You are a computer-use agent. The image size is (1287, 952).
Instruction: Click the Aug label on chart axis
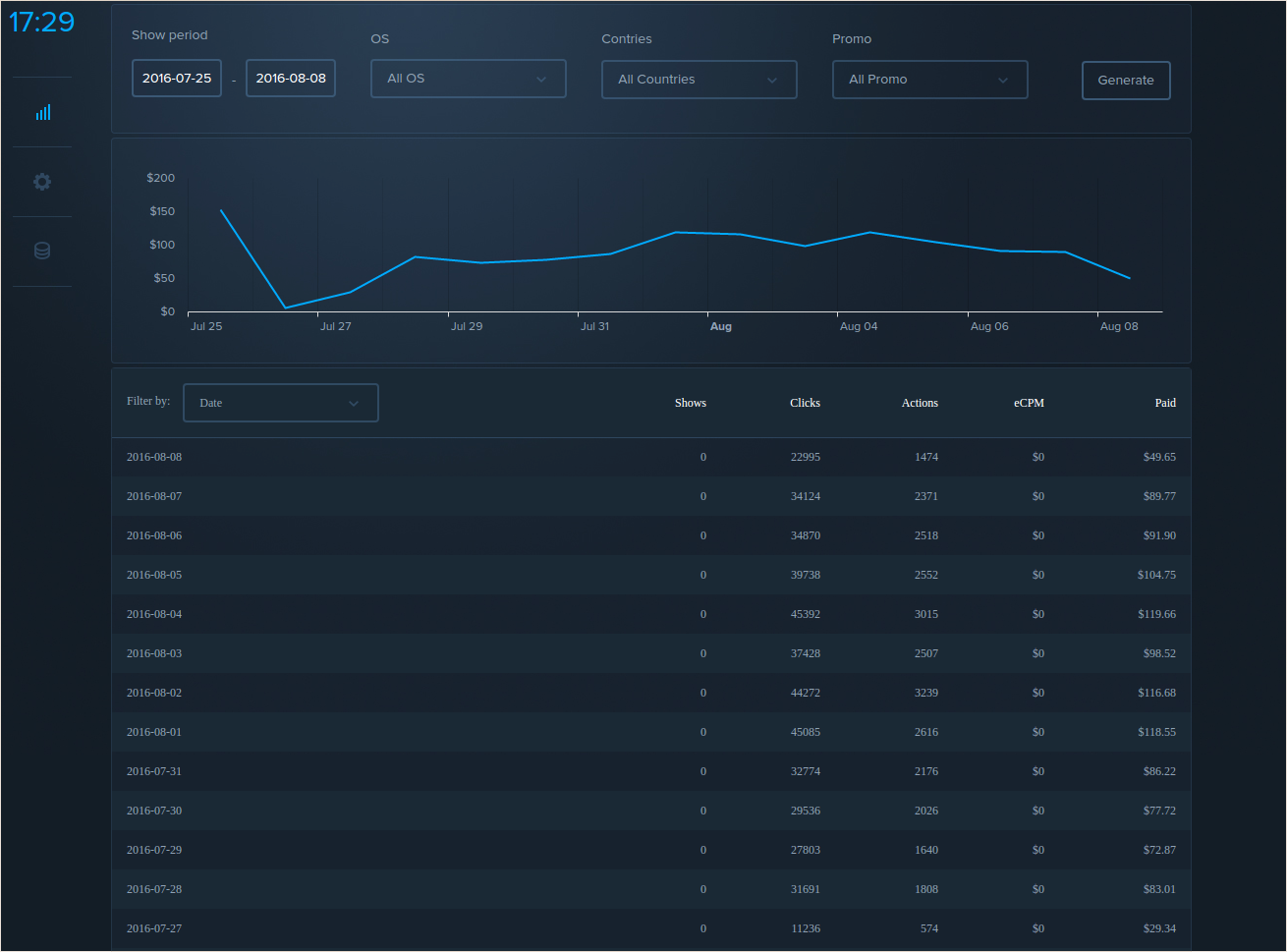point(721,326)
